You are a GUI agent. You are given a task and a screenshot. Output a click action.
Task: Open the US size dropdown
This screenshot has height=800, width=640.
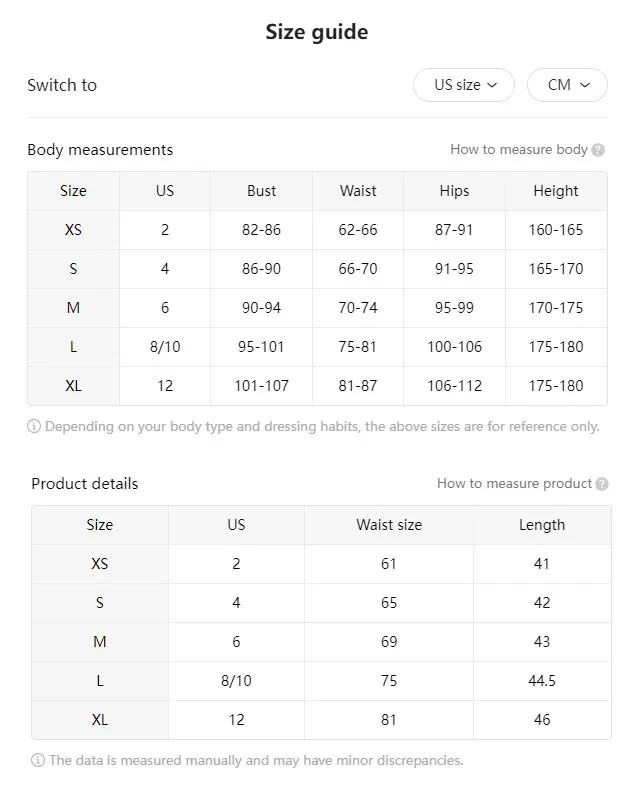(x=464, y=85)
